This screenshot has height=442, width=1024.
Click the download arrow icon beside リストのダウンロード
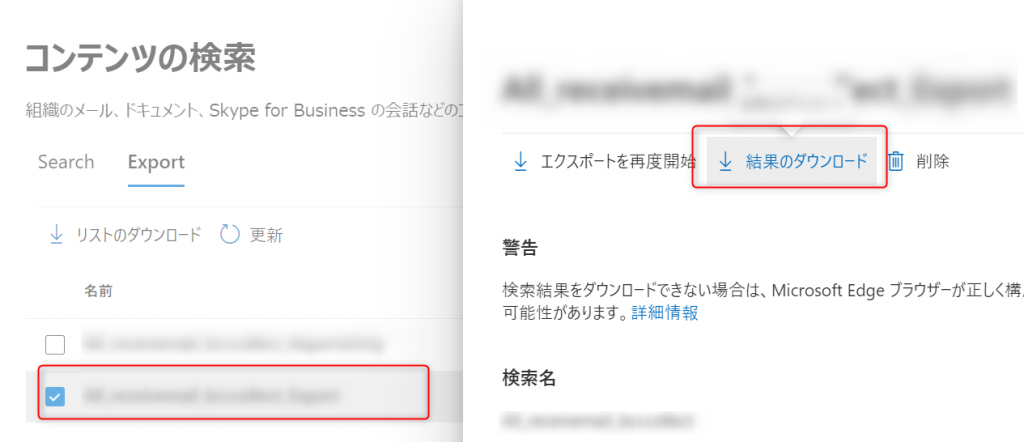(57, 235)
